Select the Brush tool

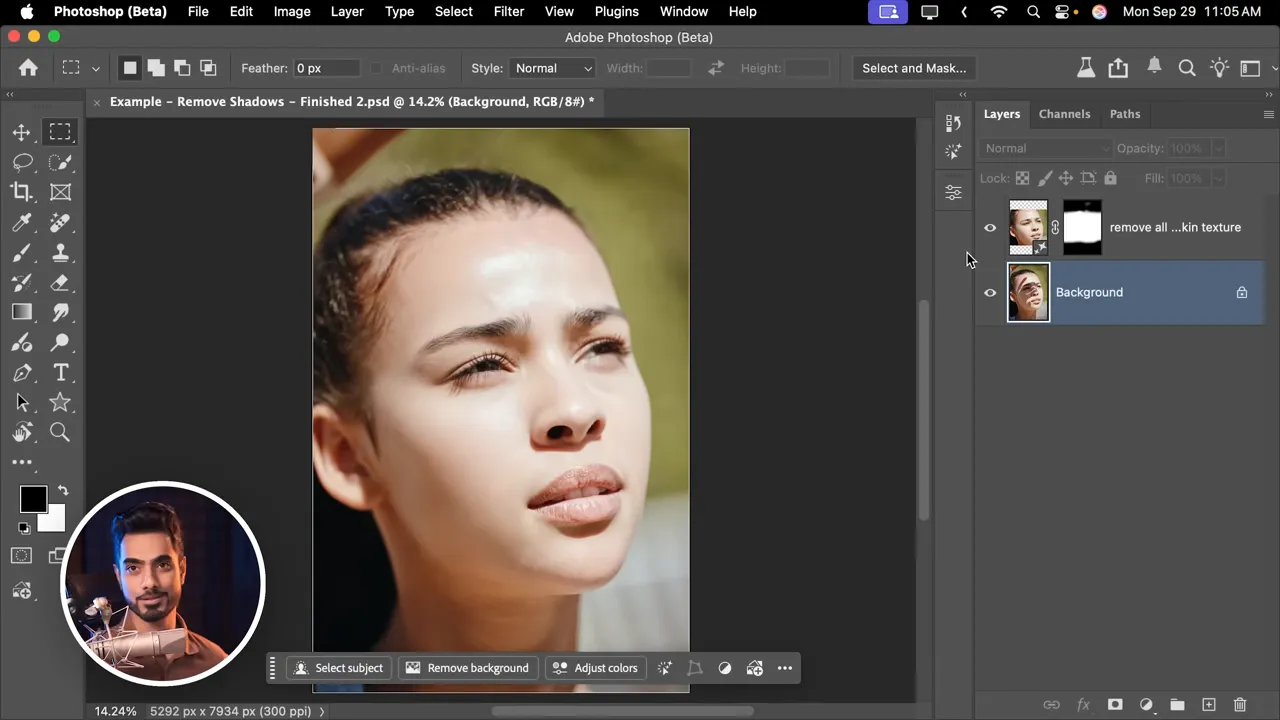[21, 252]
